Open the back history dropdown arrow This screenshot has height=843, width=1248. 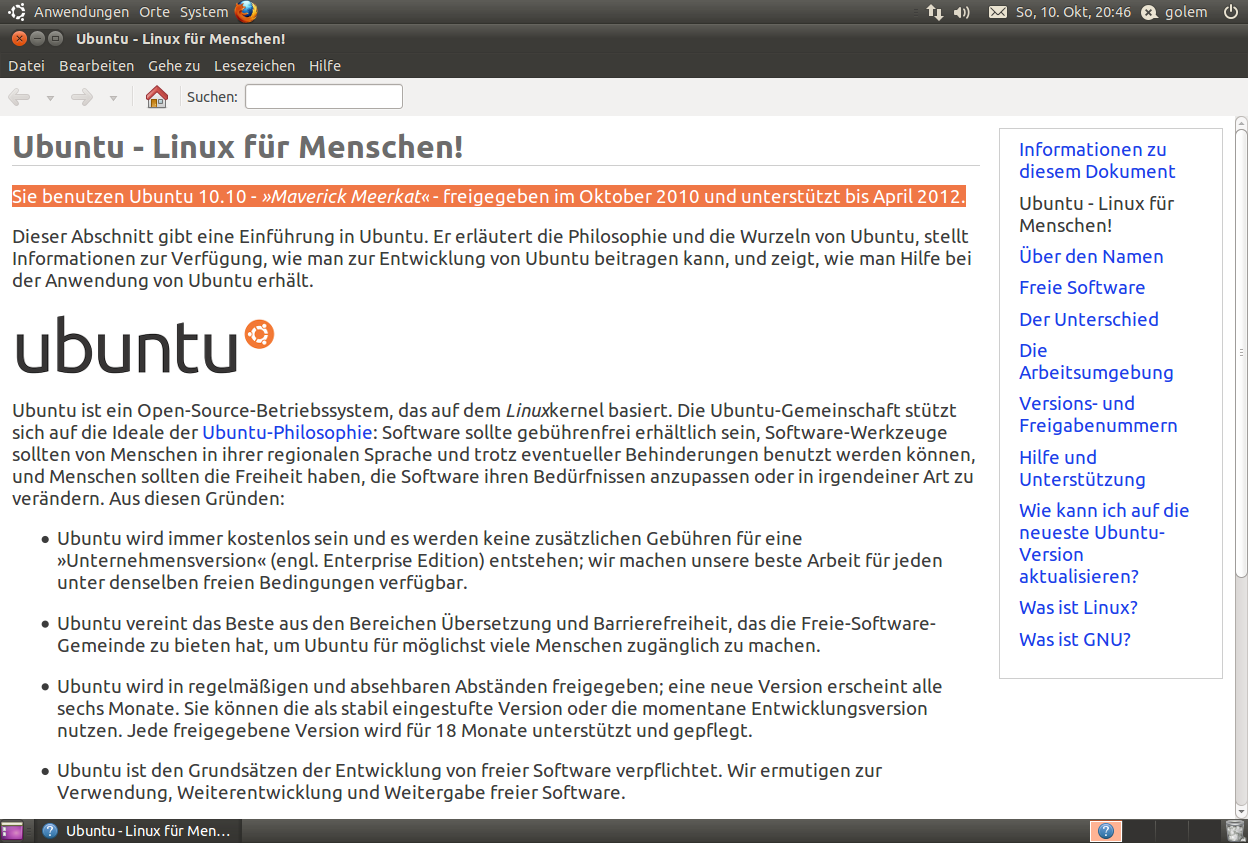[50, 98]
